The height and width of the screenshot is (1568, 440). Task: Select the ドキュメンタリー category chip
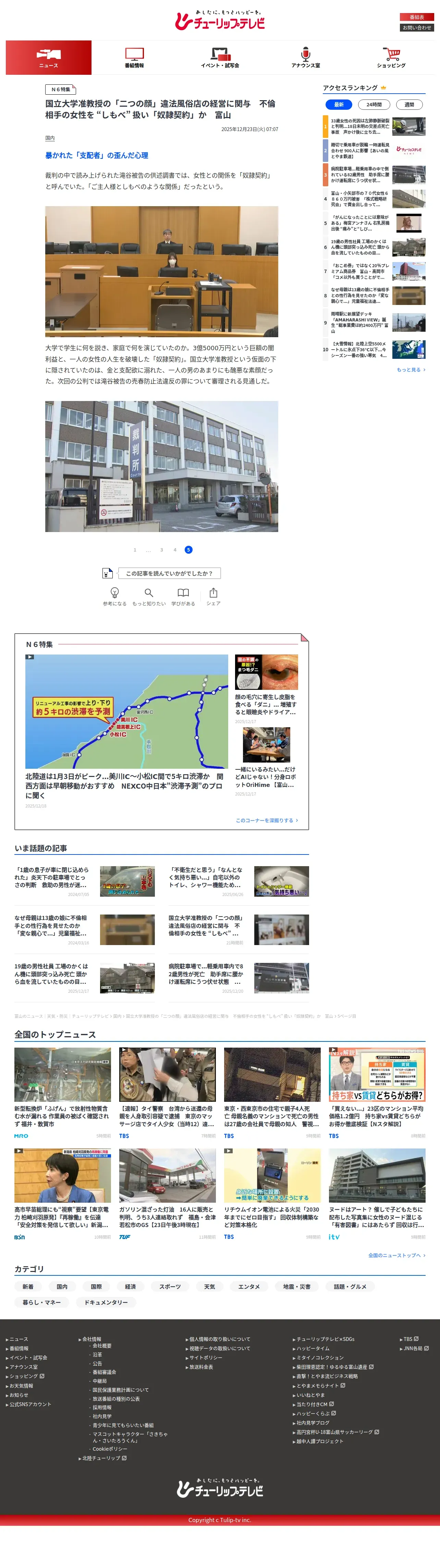(106, 1302)
